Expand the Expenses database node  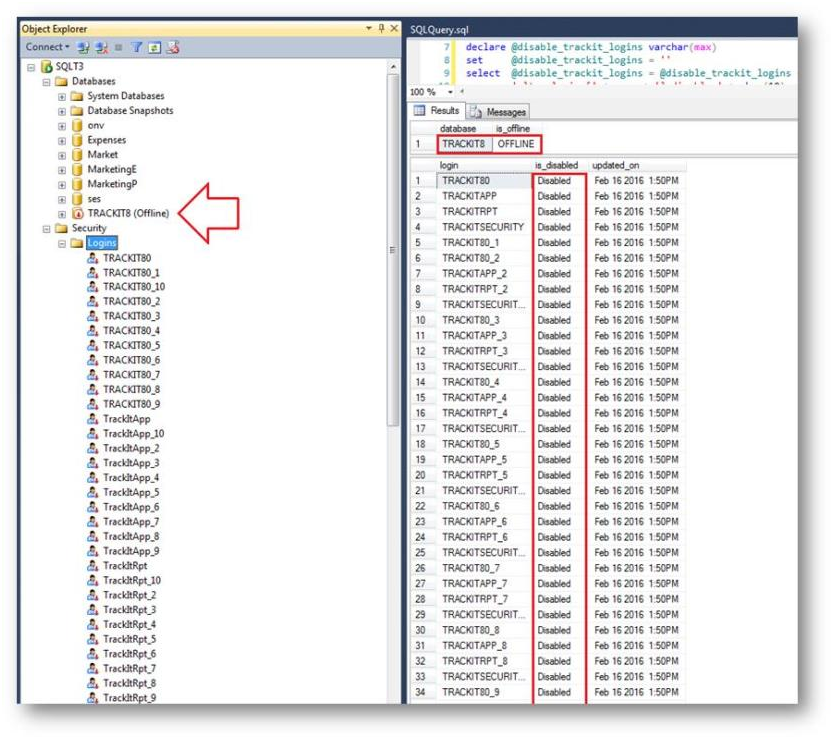[62, 141]
